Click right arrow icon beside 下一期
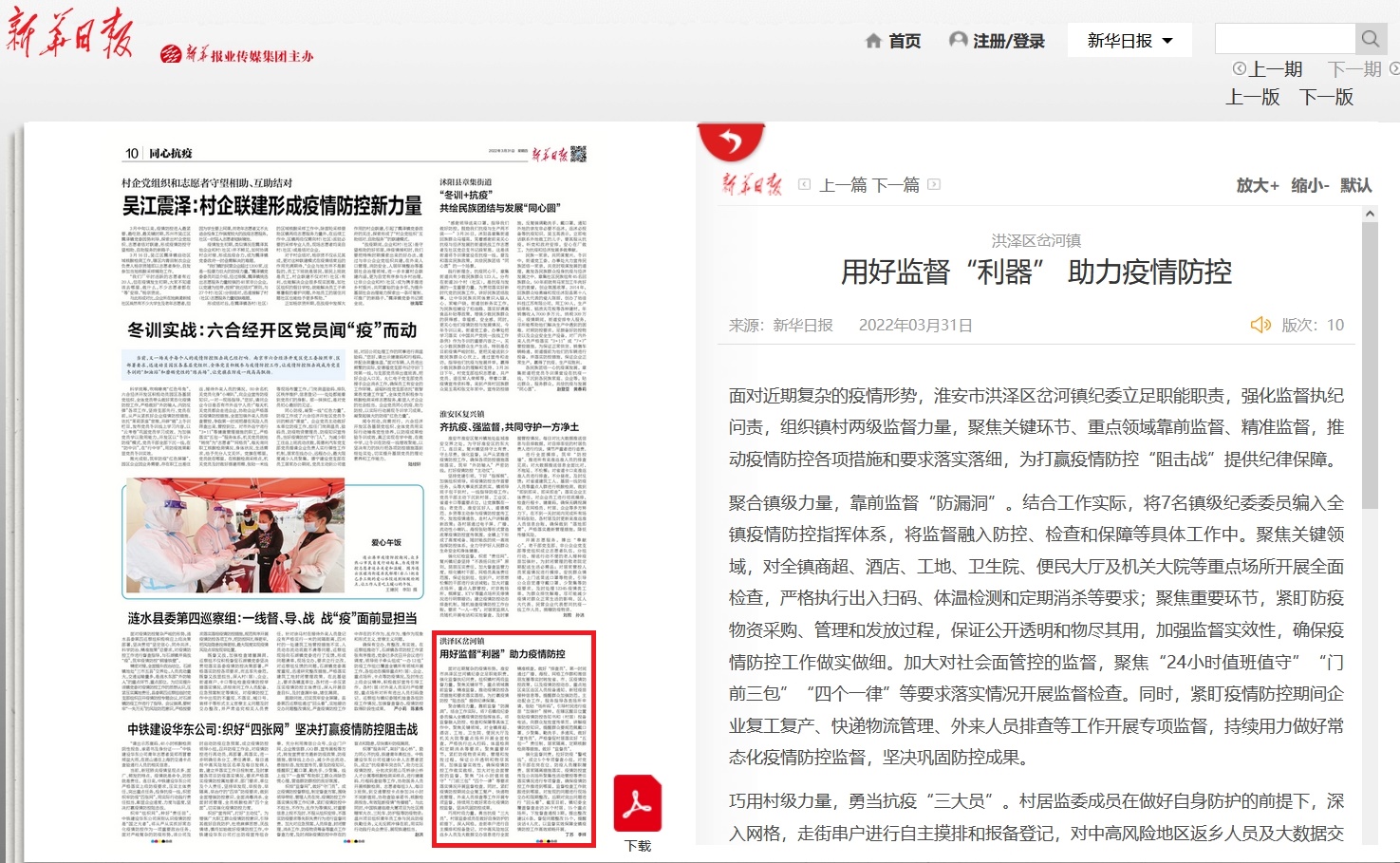Image resolution: width=1400 pixels, height=863 pixels. click(1394, 68)
